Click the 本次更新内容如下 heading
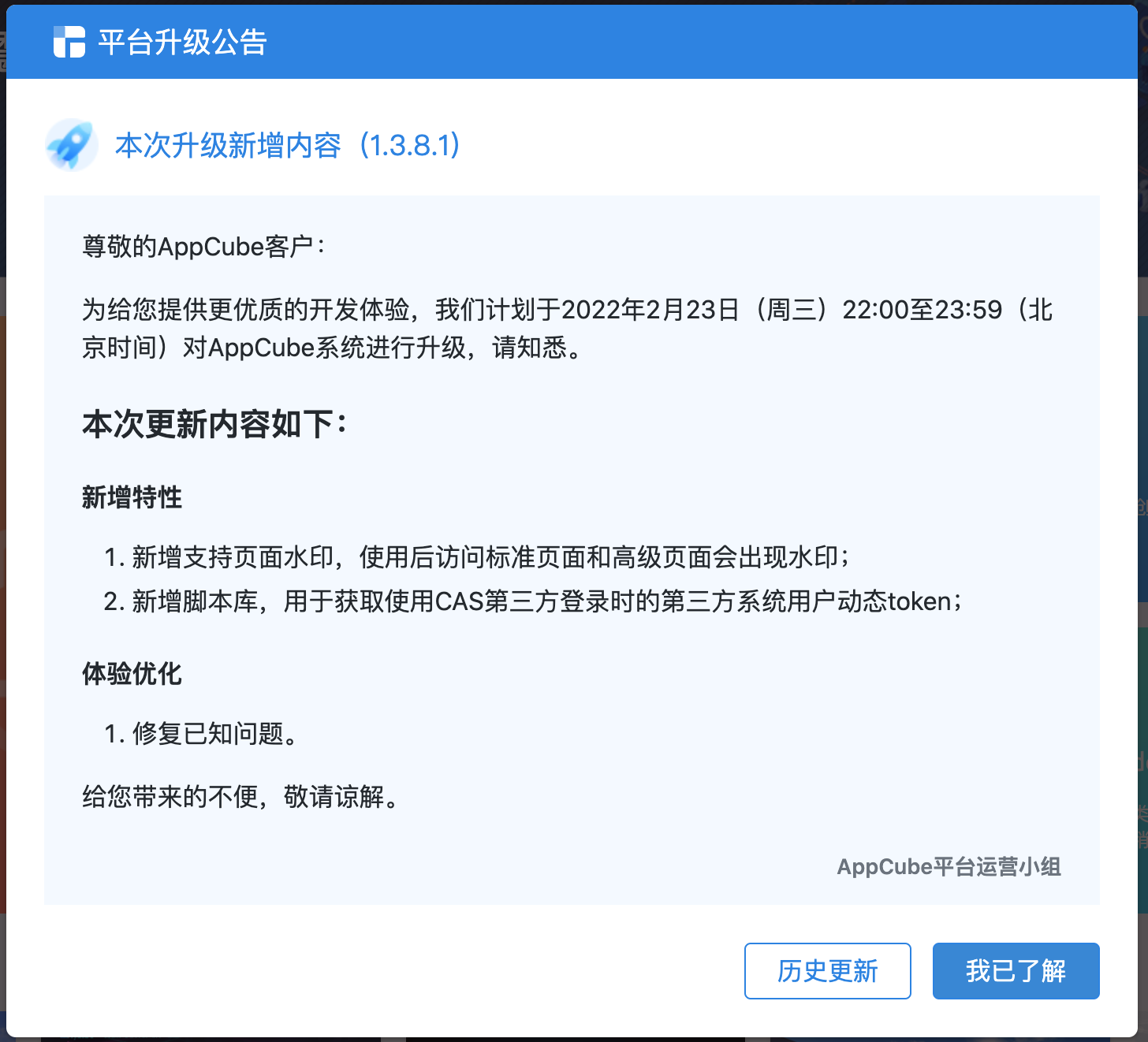The height and width of the screenshot is (1042, 1148). pos(214,424)
